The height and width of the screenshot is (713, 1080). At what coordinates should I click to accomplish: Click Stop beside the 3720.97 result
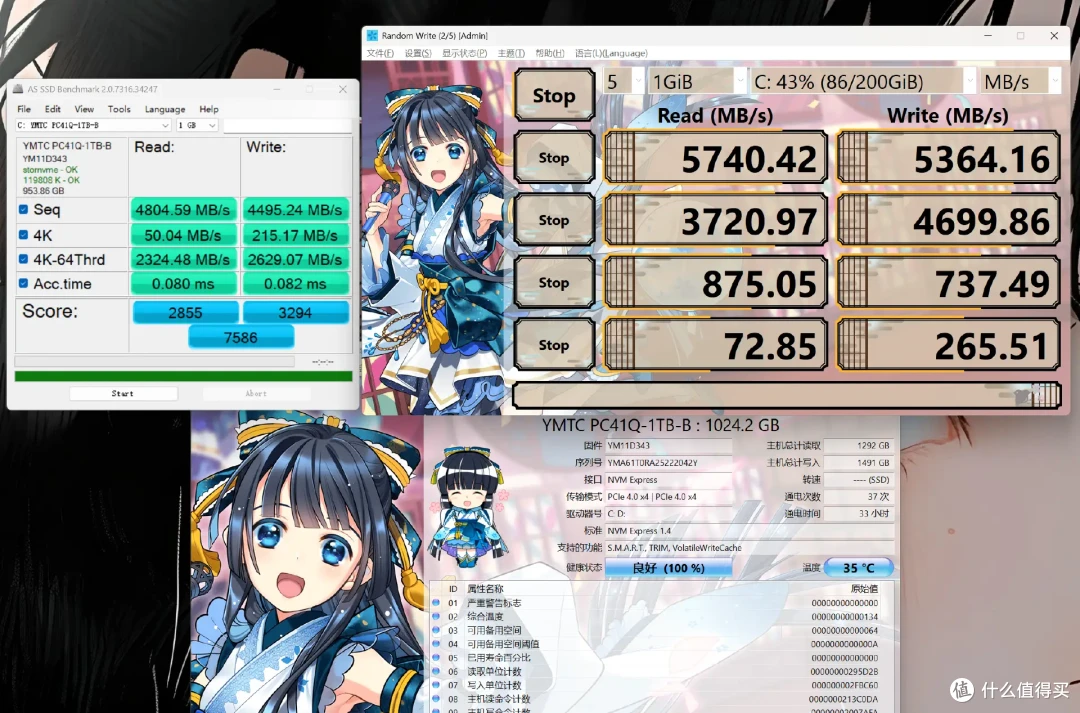pyautogui.click(x=554, y=220)
